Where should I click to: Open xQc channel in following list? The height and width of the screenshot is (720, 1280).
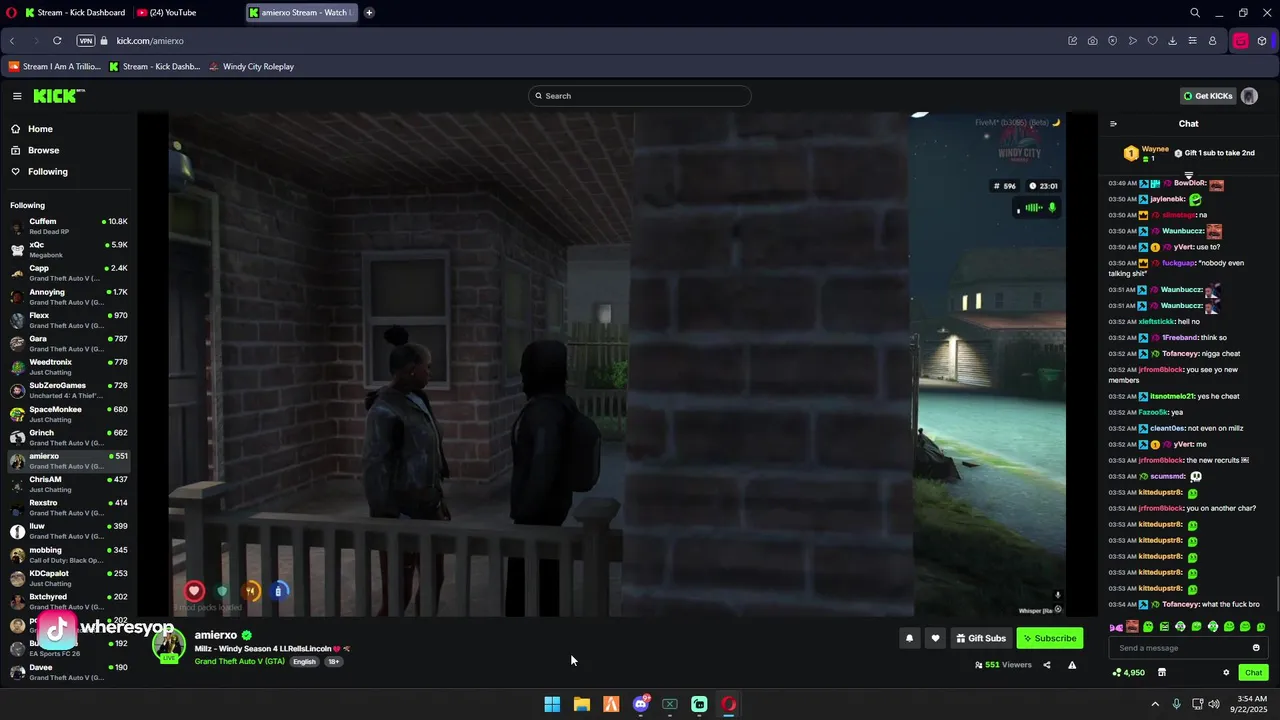click(x=68, y=249)
